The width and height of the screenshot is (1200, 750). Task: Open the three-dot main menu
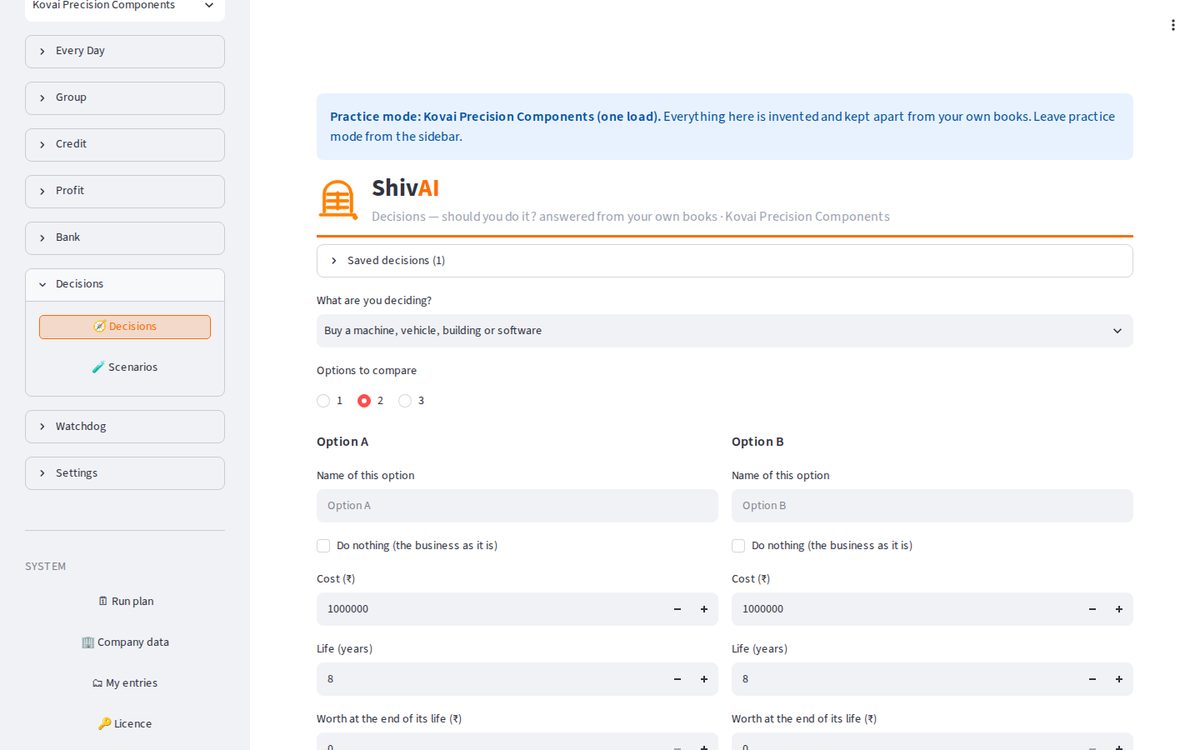(x=1173, y=25)
